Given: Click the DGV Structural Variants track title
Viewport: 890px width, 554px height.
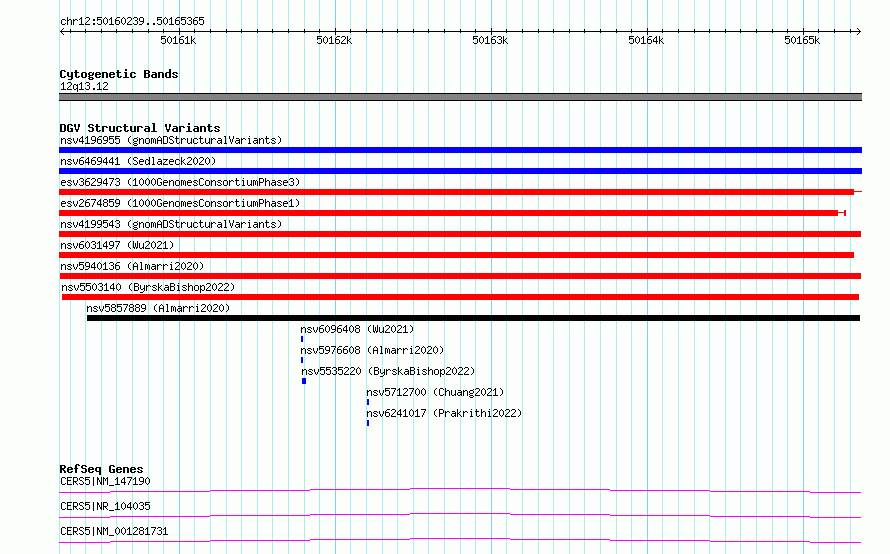Looking at the screenshot, I should point(140,128).
